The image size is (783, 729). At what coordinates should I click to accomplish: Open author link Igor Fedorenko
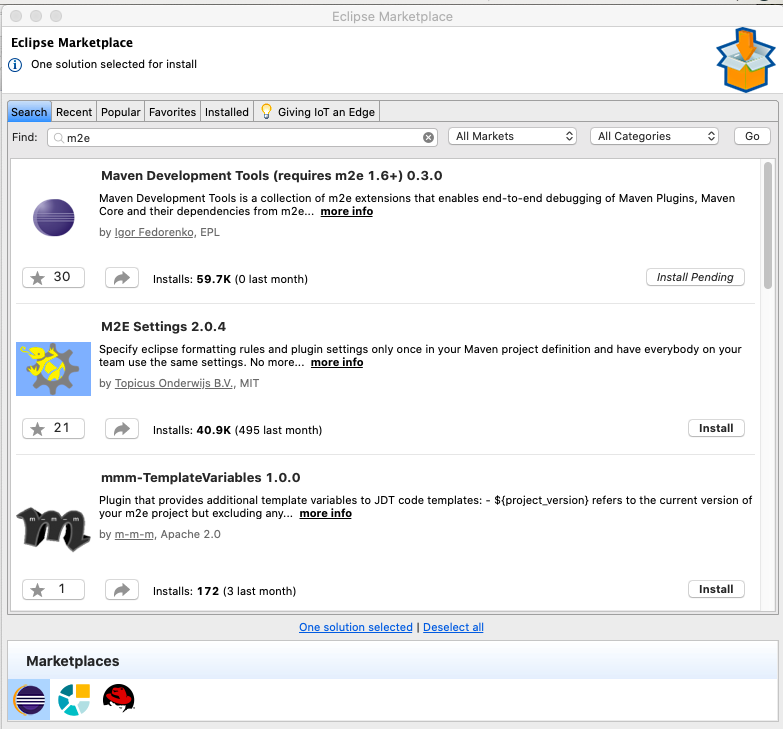click(x=154, y=232)
